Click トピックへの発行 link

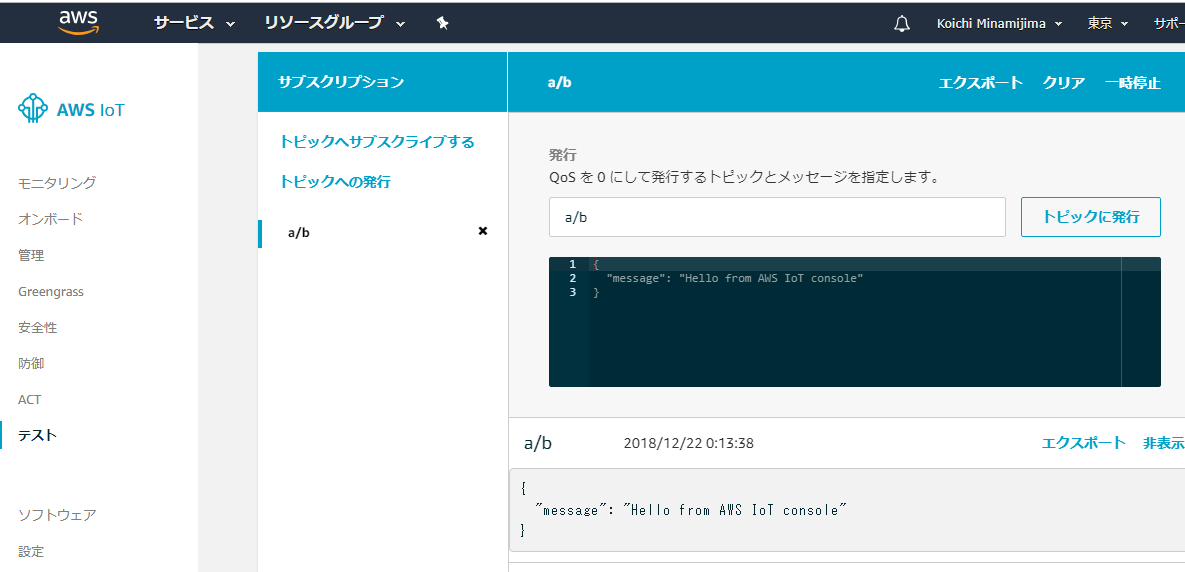[x=335, y=181]
